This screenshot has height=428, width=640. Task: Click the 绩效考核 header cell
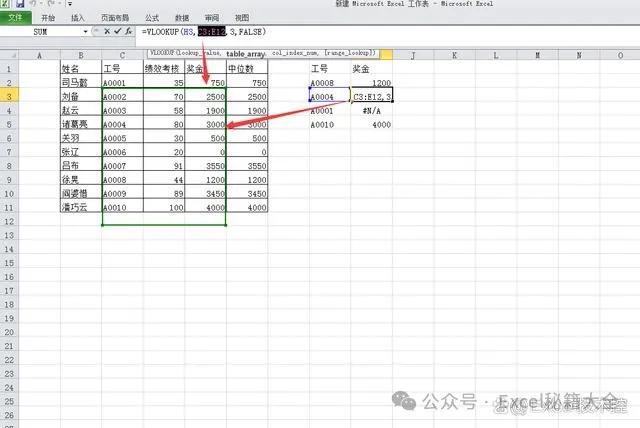(x=164, y=69)
